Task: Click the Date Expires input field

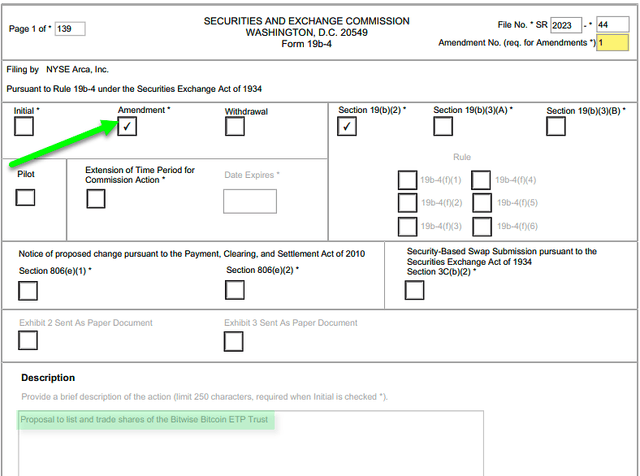Action: pos(249,201)
